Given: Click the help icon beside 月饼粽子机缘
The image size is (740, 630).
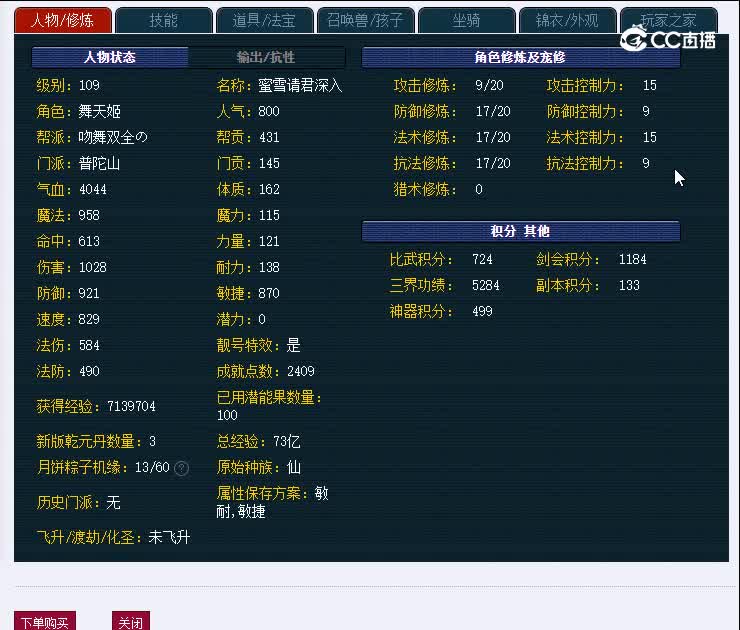Looking at the screenshot, I should pos(182,468).
